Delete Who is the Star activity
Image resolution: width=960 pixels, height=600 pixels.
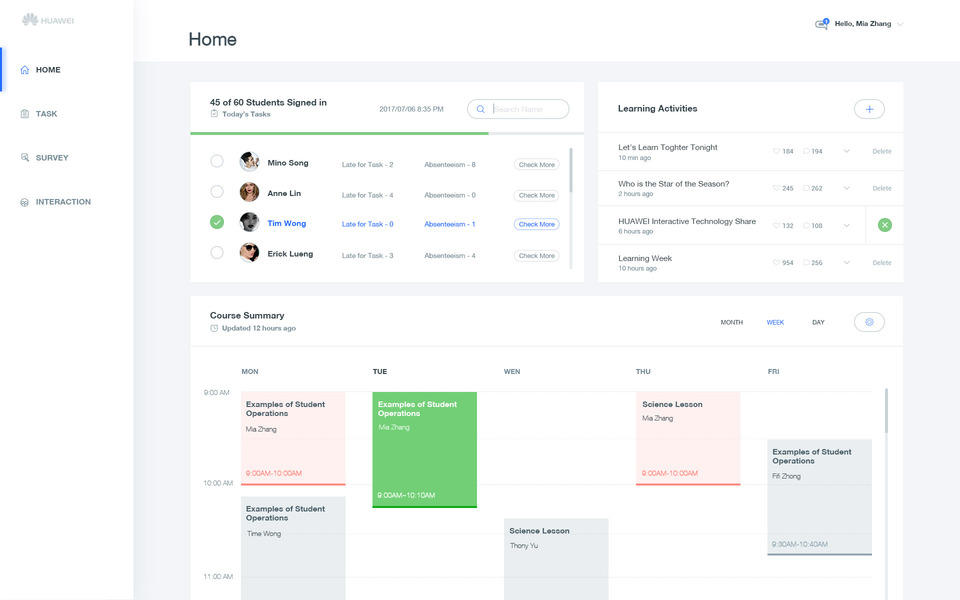click(882, 189)
